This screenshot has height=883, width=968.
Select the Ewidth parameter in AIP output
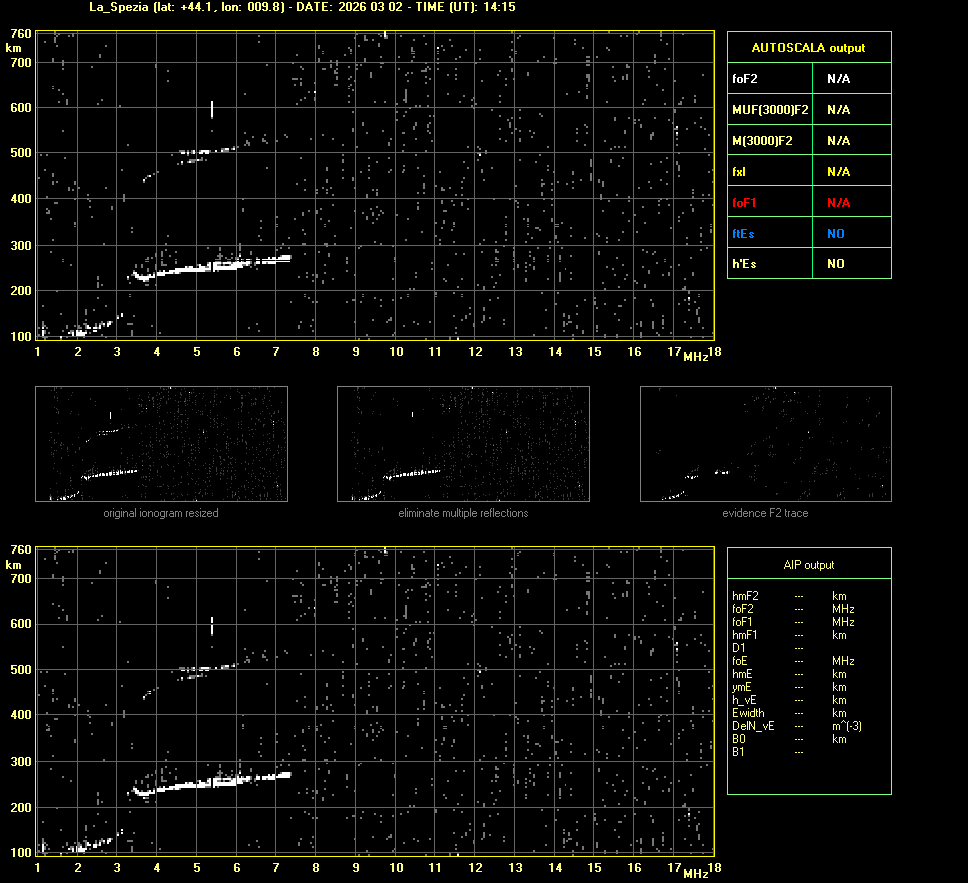(747, 713)
